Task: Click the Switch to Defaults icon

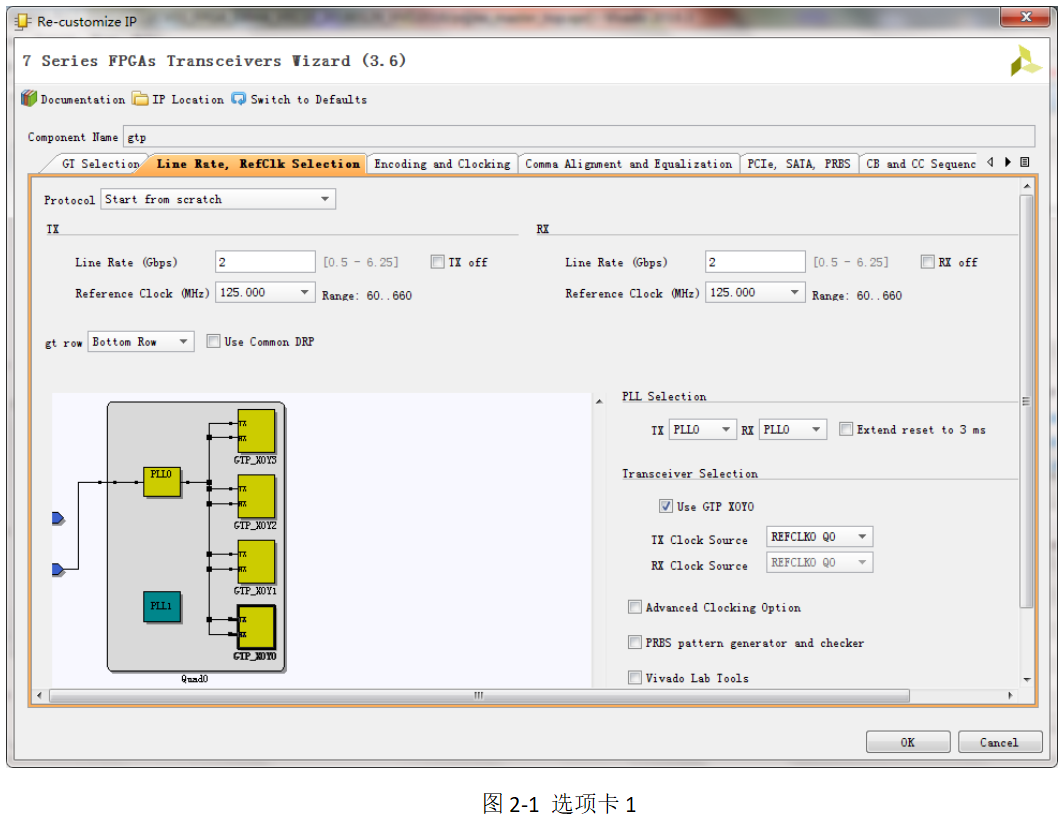Action: [x=238, y=99]
